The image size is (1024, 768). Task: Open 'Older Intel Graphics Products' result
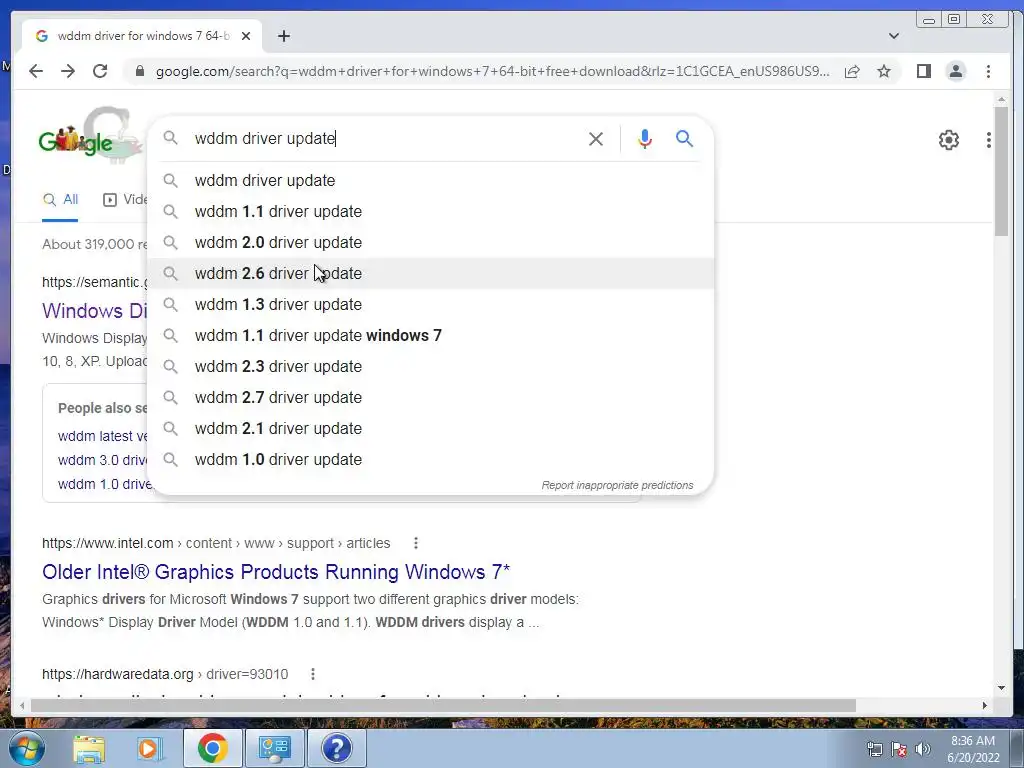coord(276,571)
